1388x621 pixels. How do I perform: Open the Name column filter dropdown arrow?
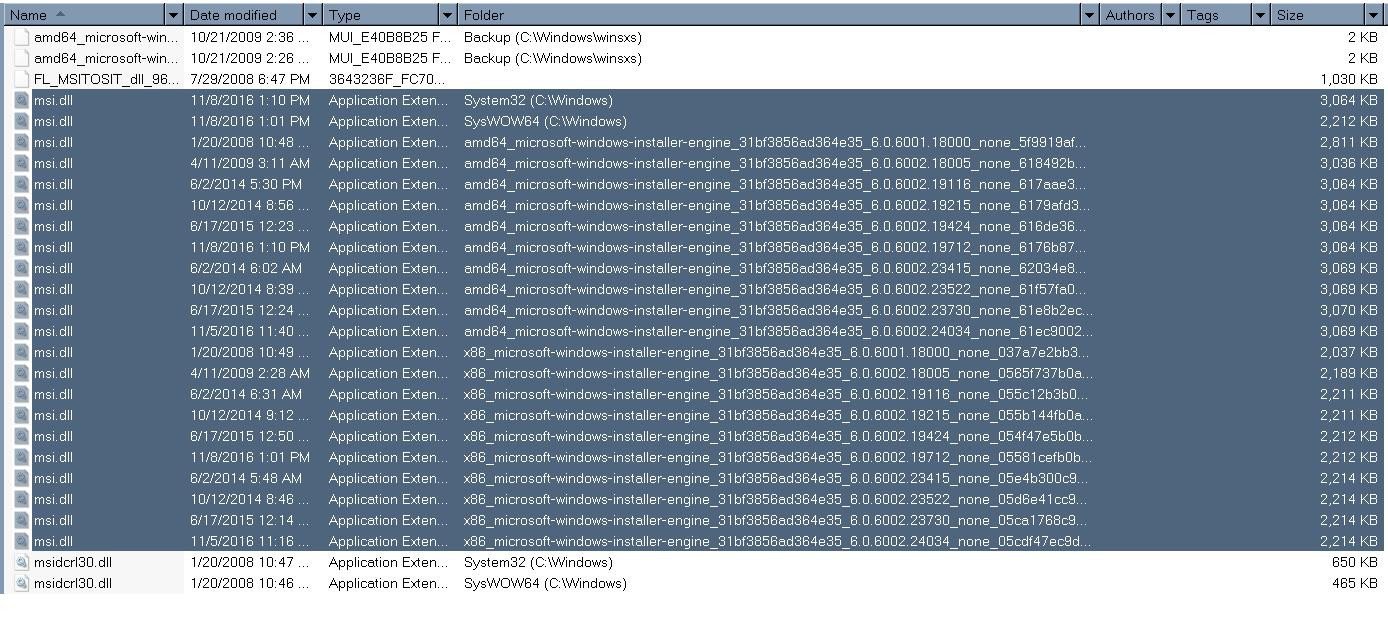174,15
